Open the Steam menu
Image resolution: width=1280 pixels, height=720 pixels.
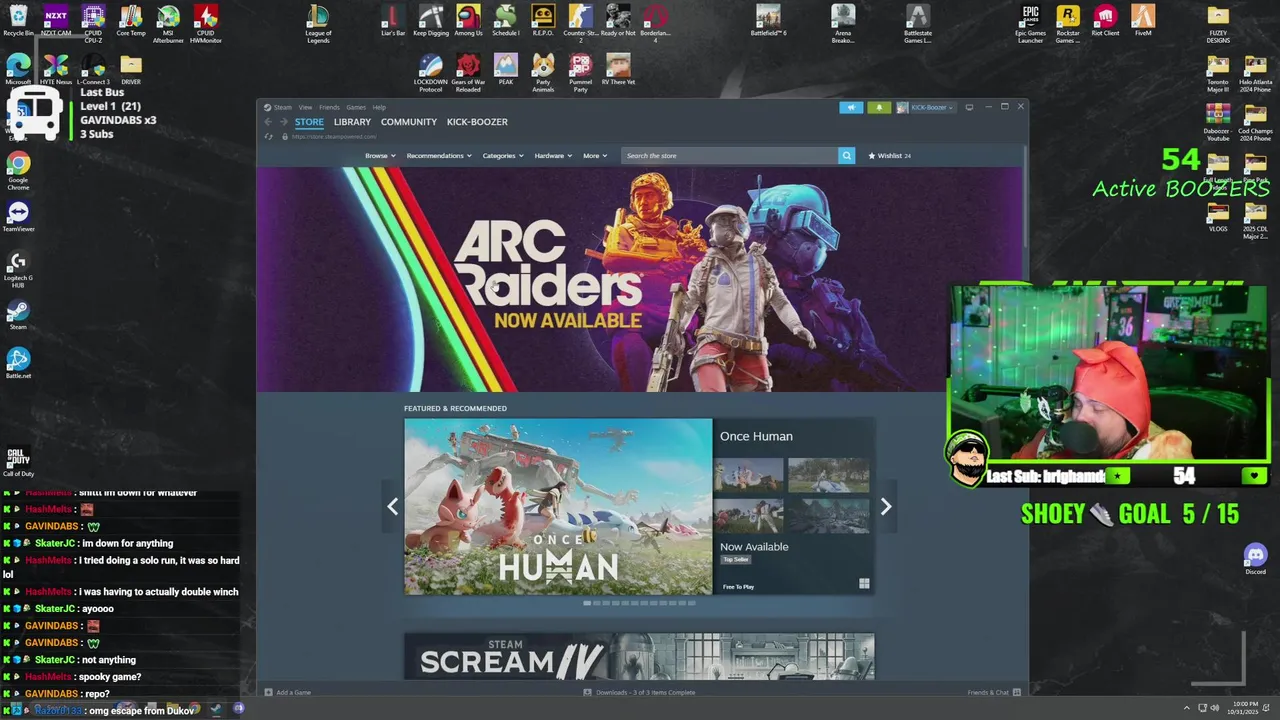(x=282, y=107)
